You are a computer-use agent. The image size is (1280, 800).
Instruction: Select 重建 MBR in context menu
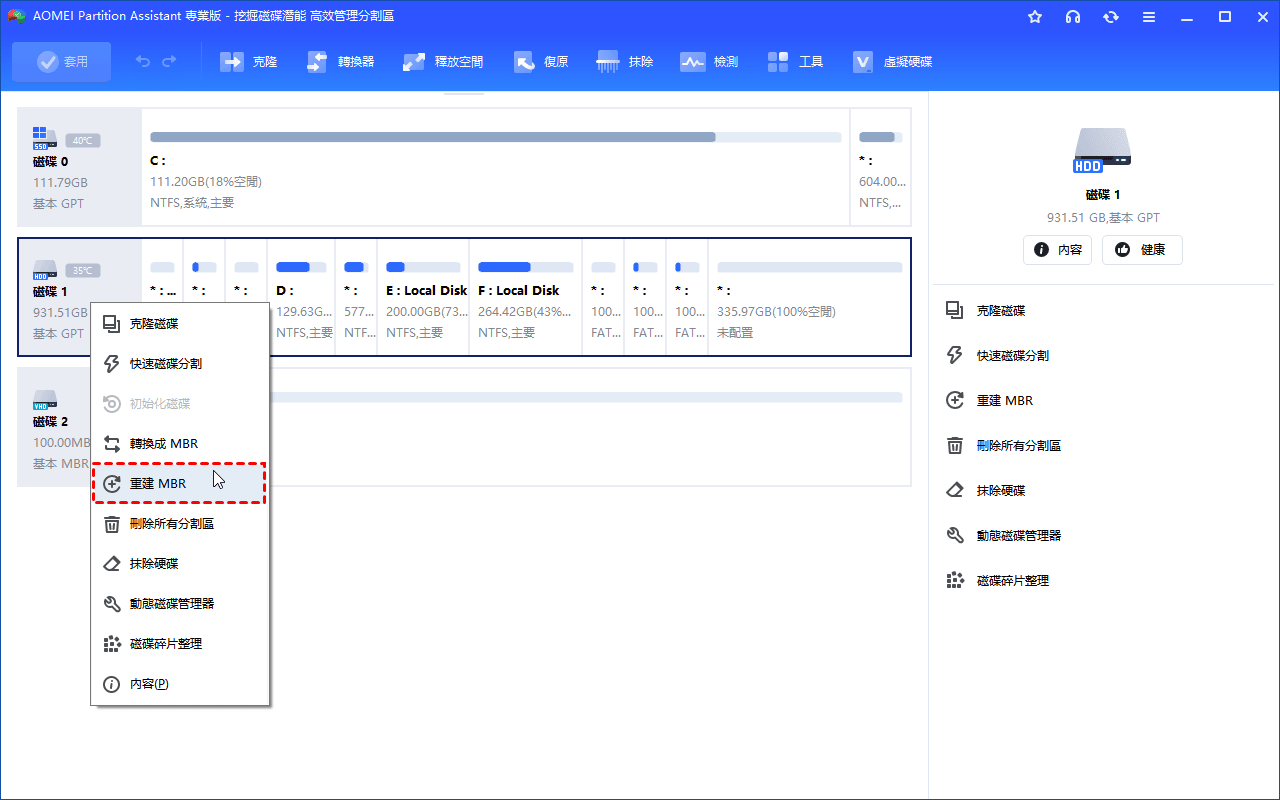click(x=158, y=484)
